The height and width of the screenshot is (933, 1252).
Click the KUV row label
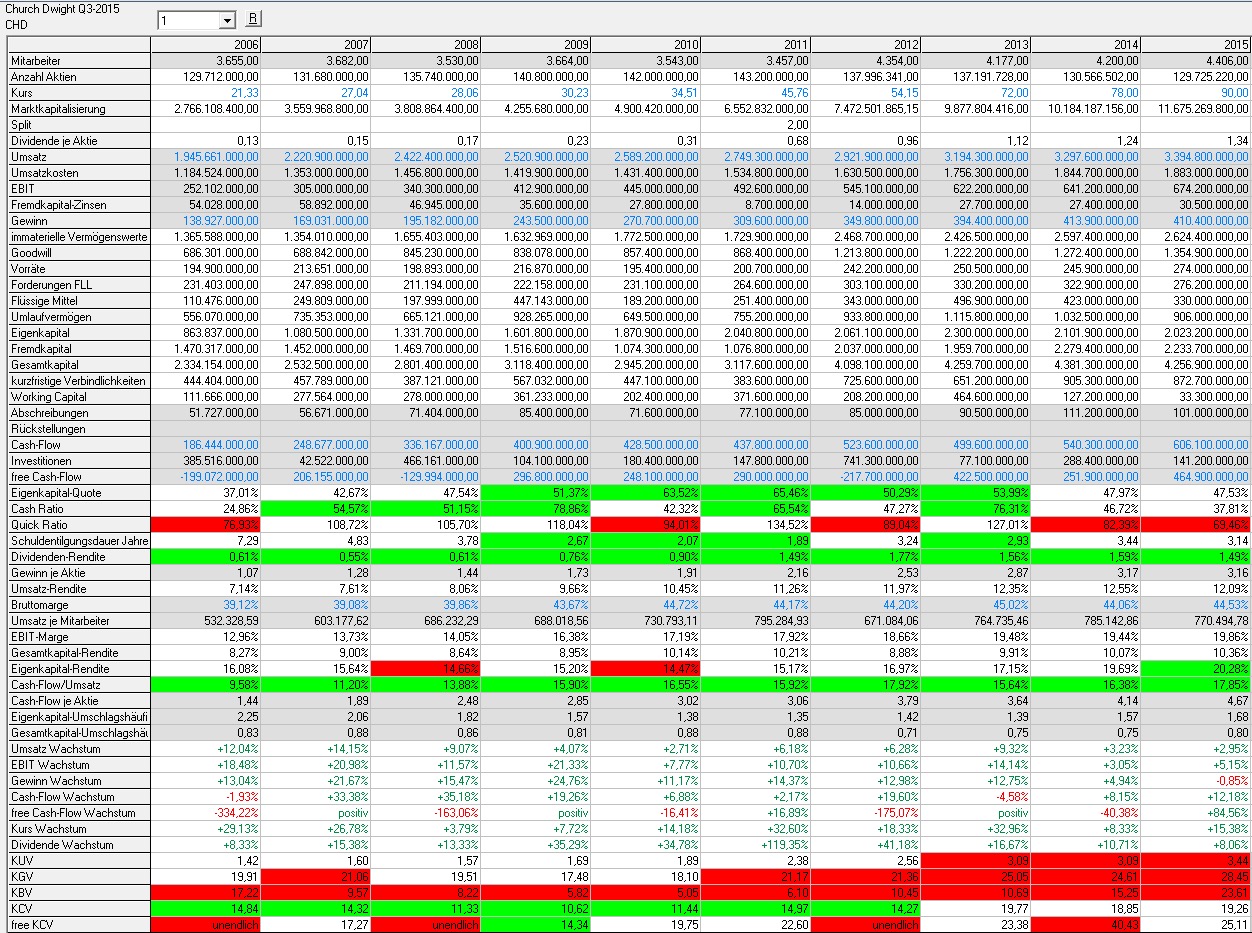pos(79,861)
